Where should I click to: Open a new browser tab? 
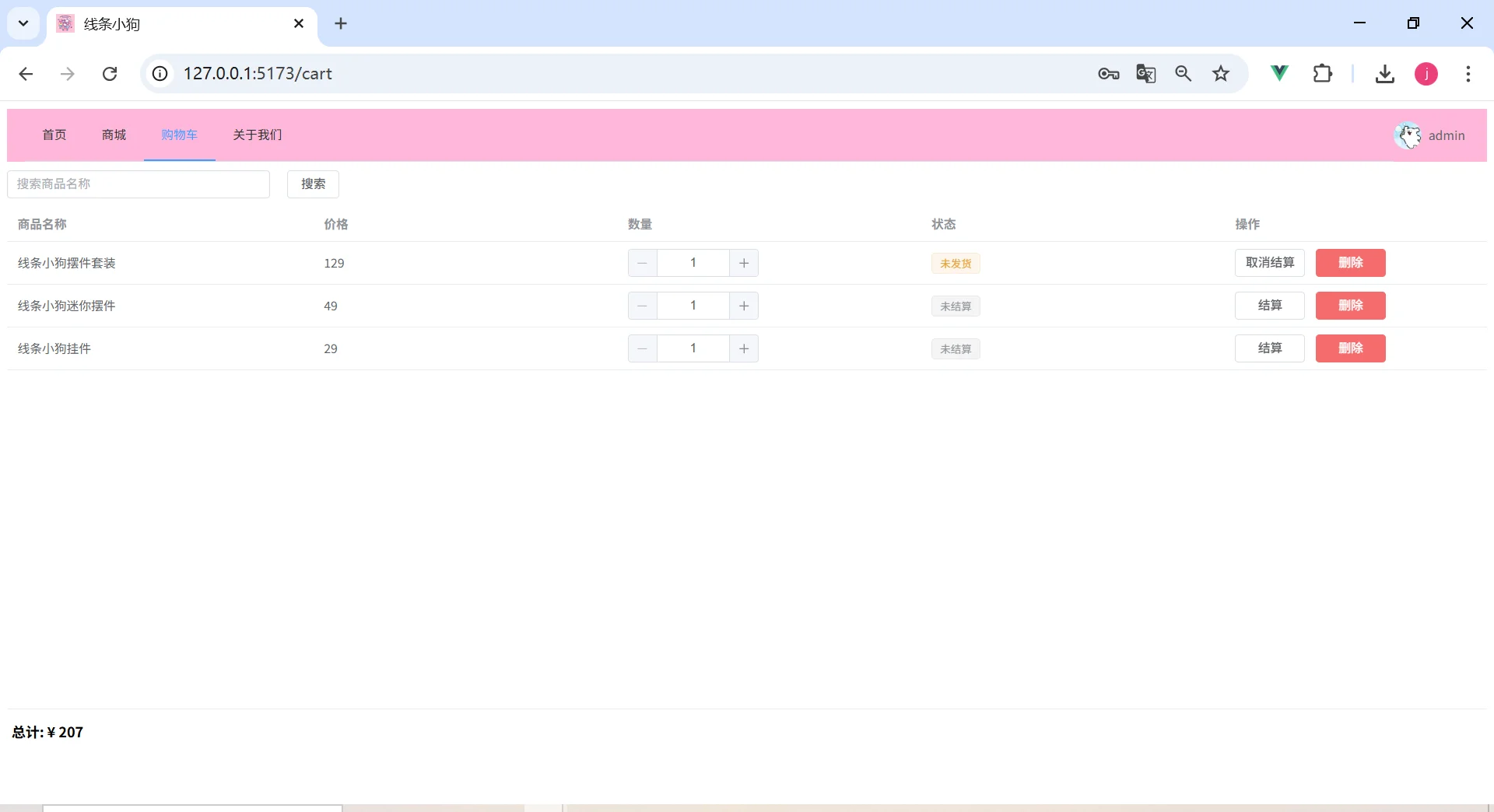click(x=341, y=23)
